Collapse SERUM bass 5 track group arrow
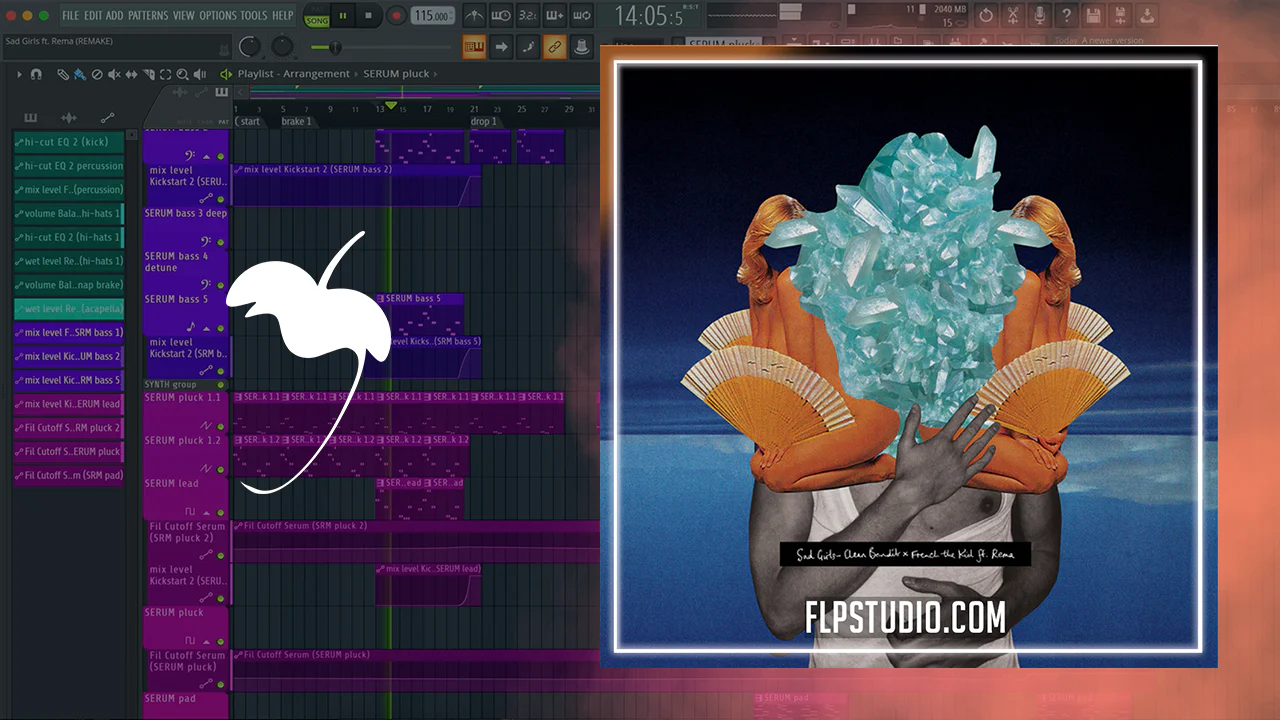Image resolution: width=1280 pixels, height=720 pixels. coord(206,328)
